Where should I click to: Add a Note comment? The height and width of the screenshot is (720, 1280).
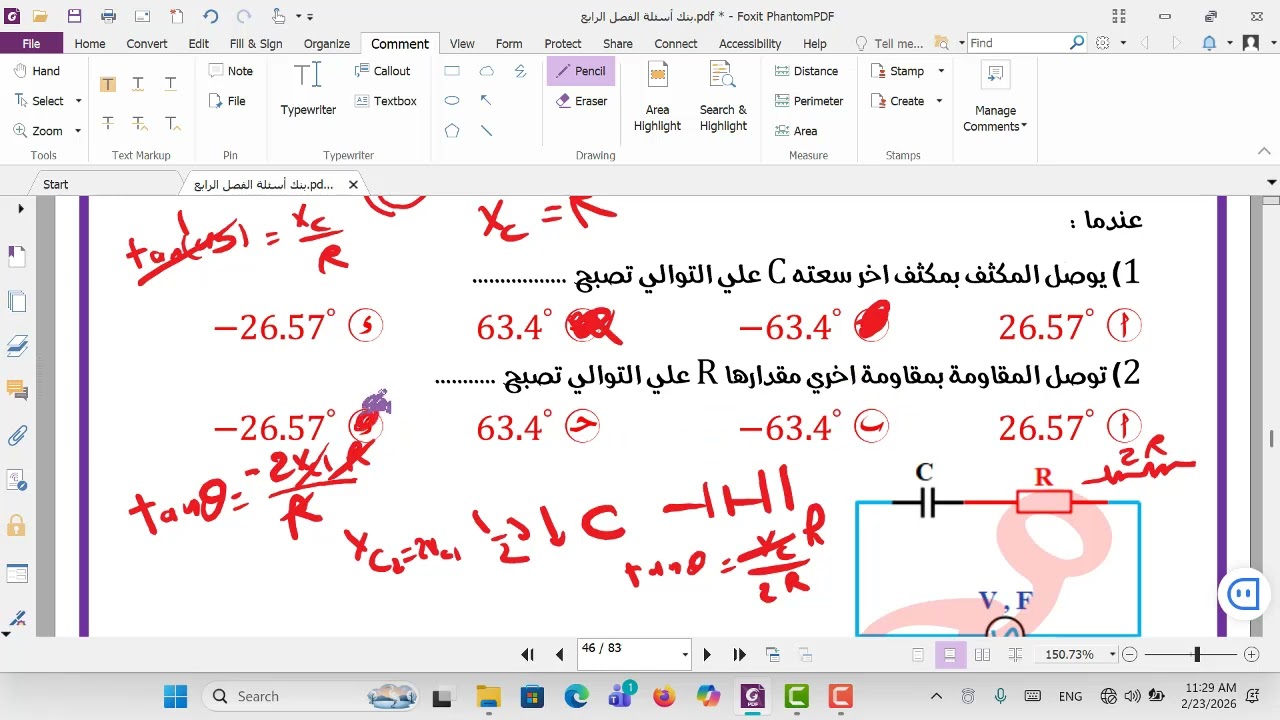coord(230,71)
